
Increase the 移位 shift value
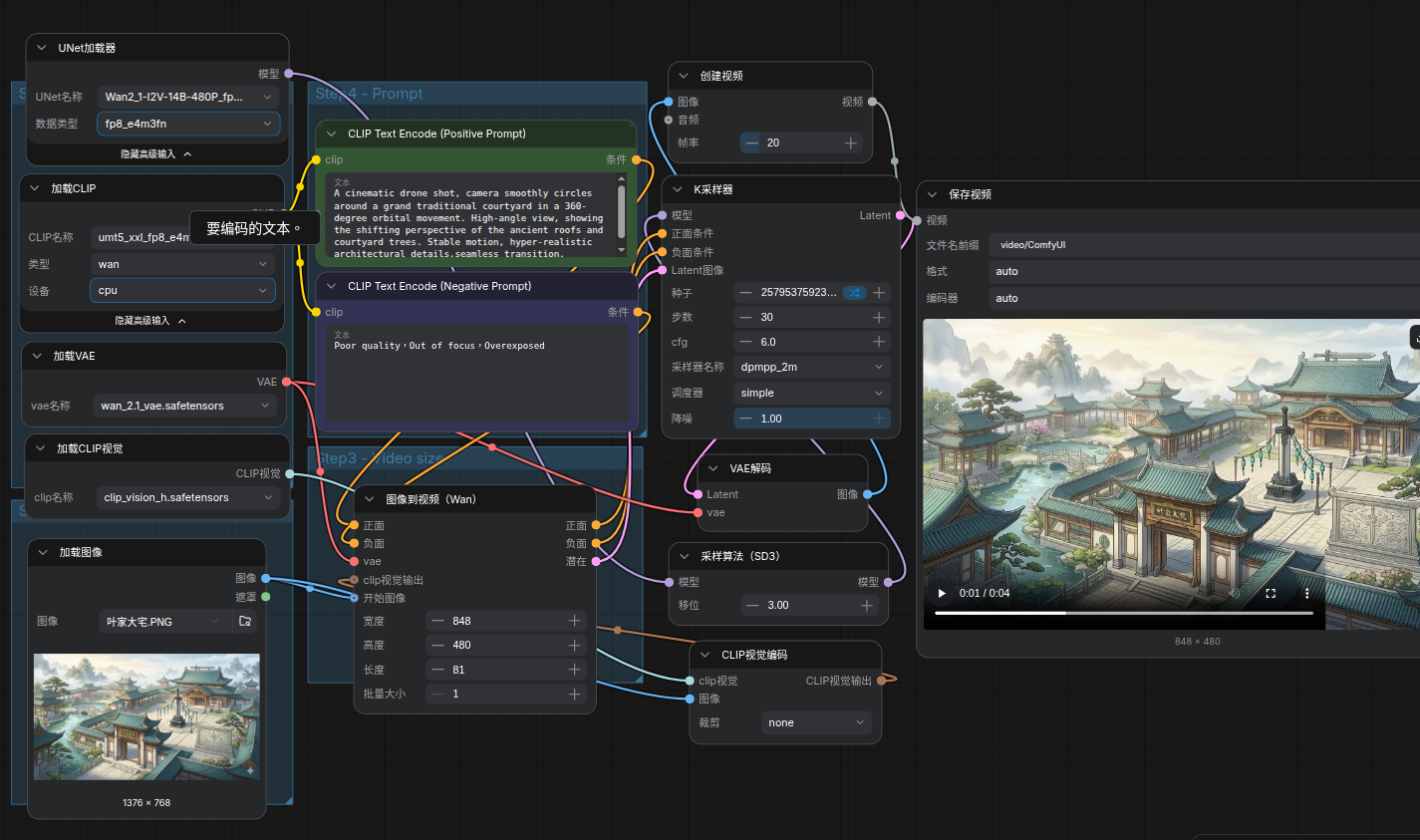[x=867, y=605]
